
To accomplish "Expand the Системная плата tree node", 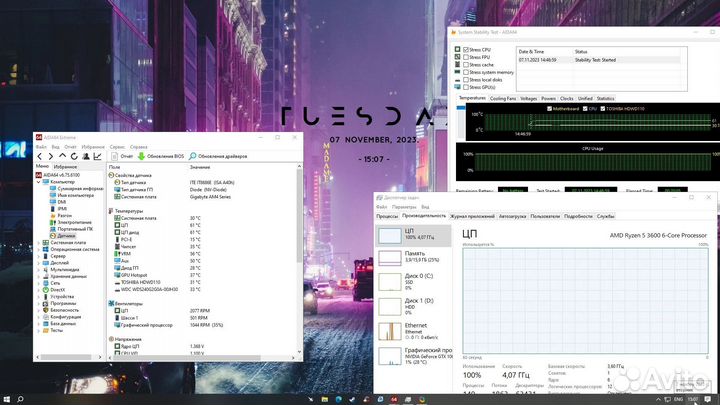I will pos(39,242).
